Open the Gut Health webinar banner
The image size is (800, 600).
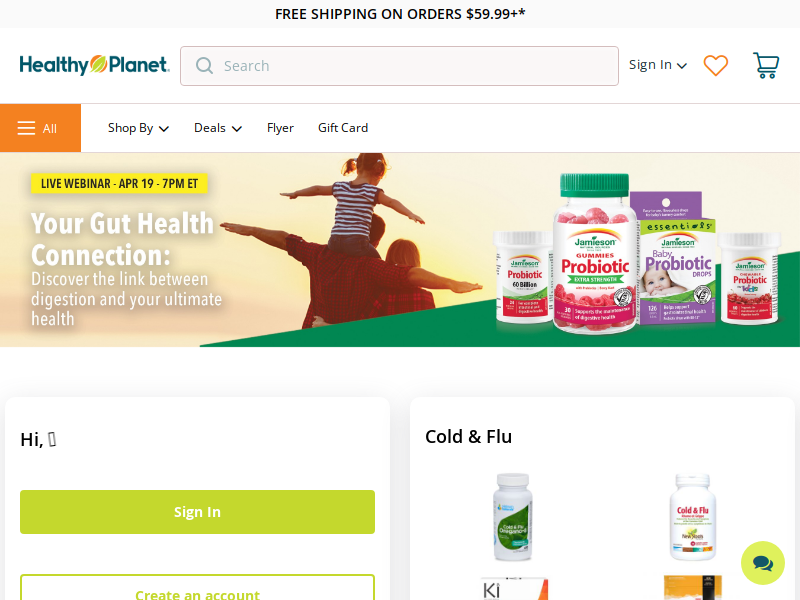pyautogui.click(x=400, y=250)
